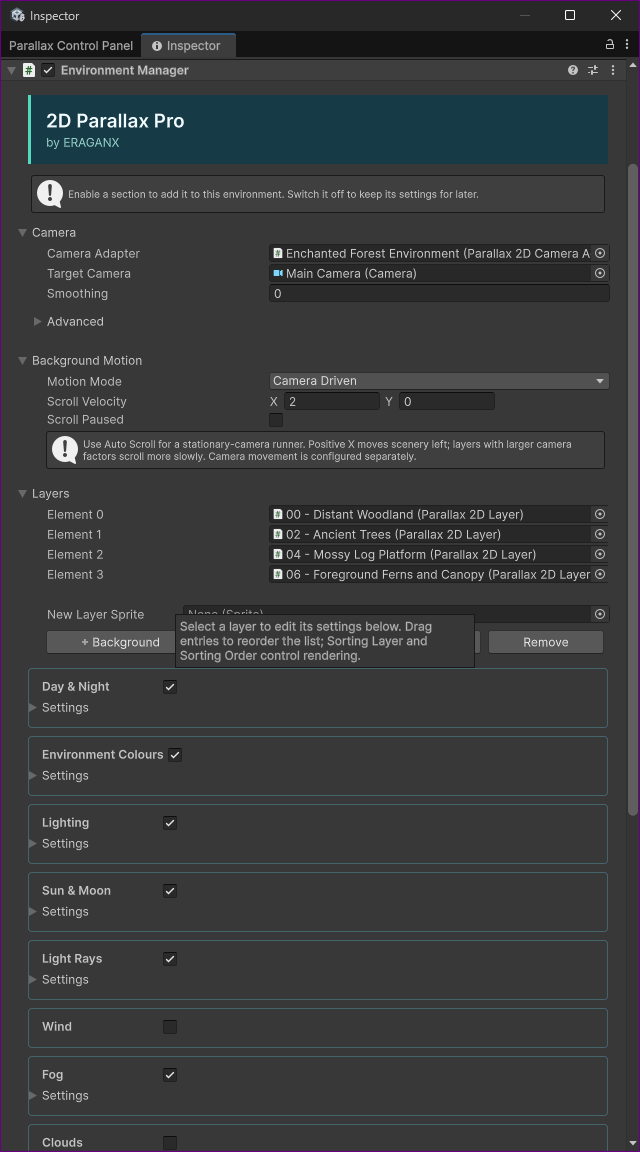Open object picker for Element 3 layer
640x1152 pixels.
pos(600,575)
